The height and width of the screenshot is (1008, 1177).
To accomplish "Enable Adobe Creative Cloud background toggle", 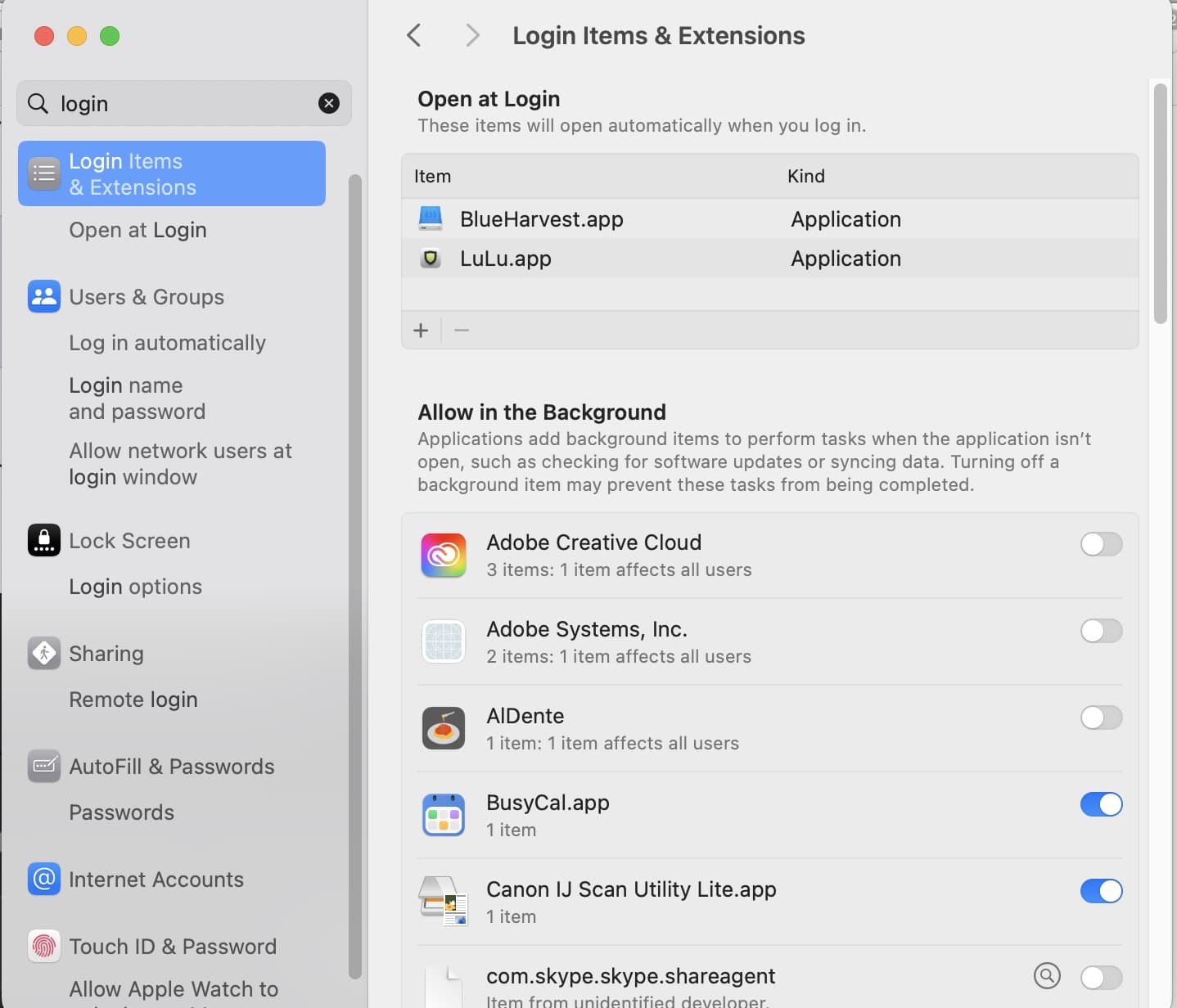I will 1101,544.
